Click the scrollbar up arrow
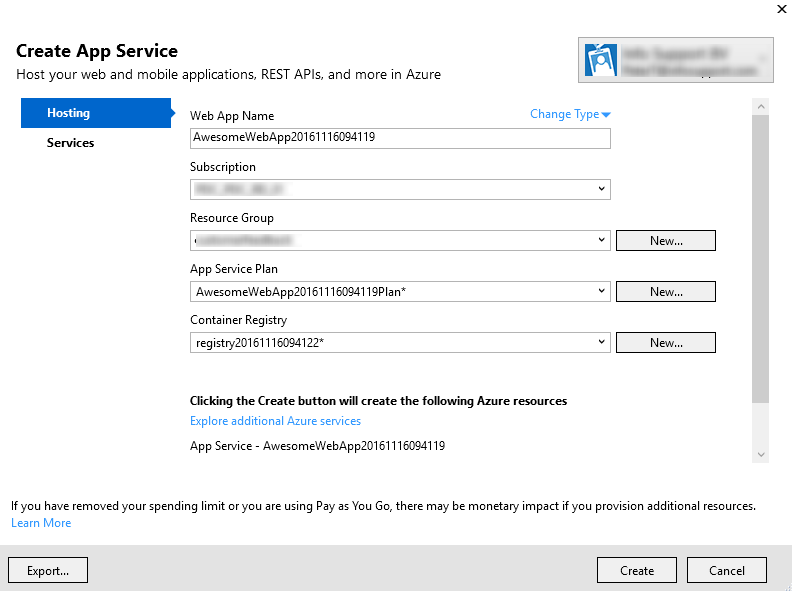Viewport: 792px width, 591px height. coord(761,106)
